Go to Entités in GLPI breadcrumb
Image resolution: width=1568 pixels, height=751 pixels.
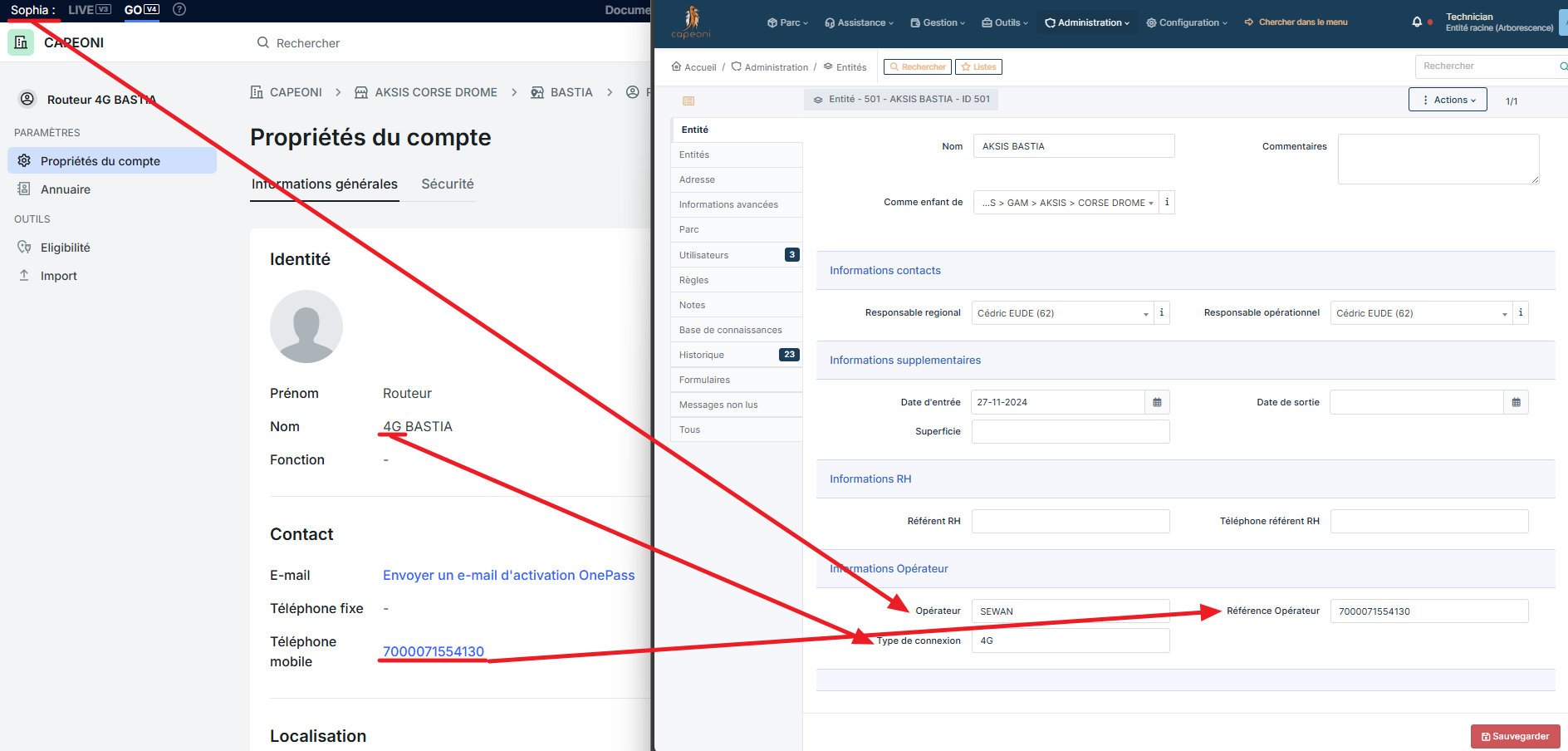(x=845, y=67)
